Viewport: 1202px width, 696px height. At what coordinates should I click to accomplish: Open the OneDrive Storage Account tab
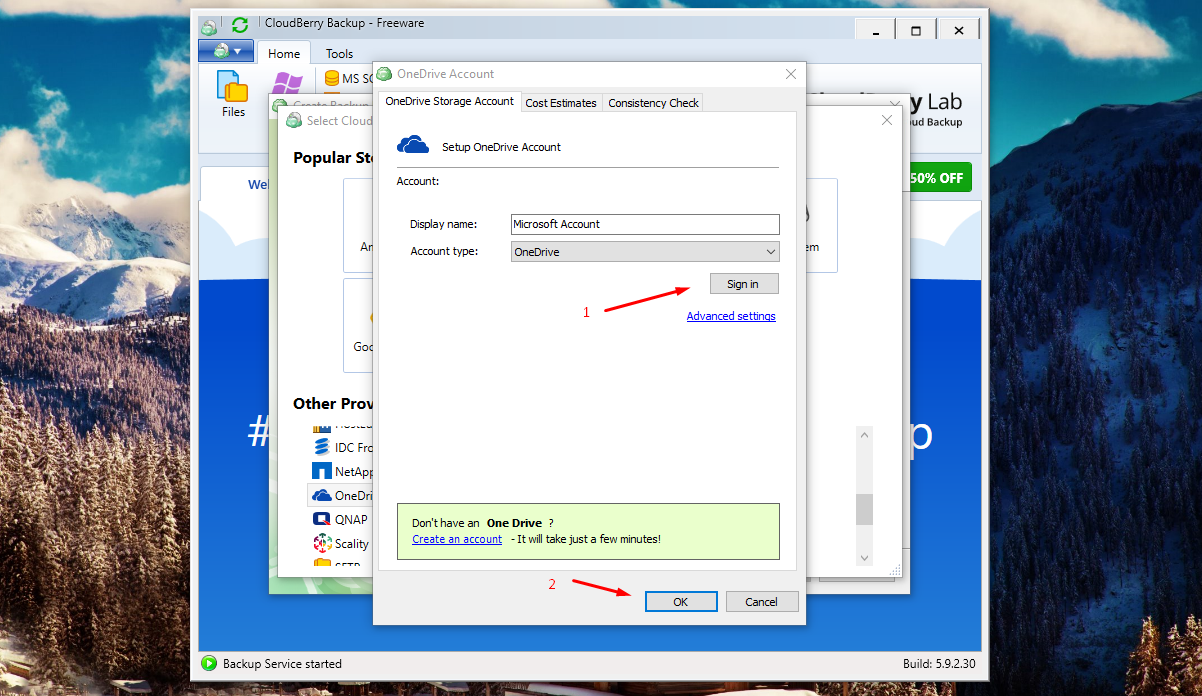click(x=449, y=101)
